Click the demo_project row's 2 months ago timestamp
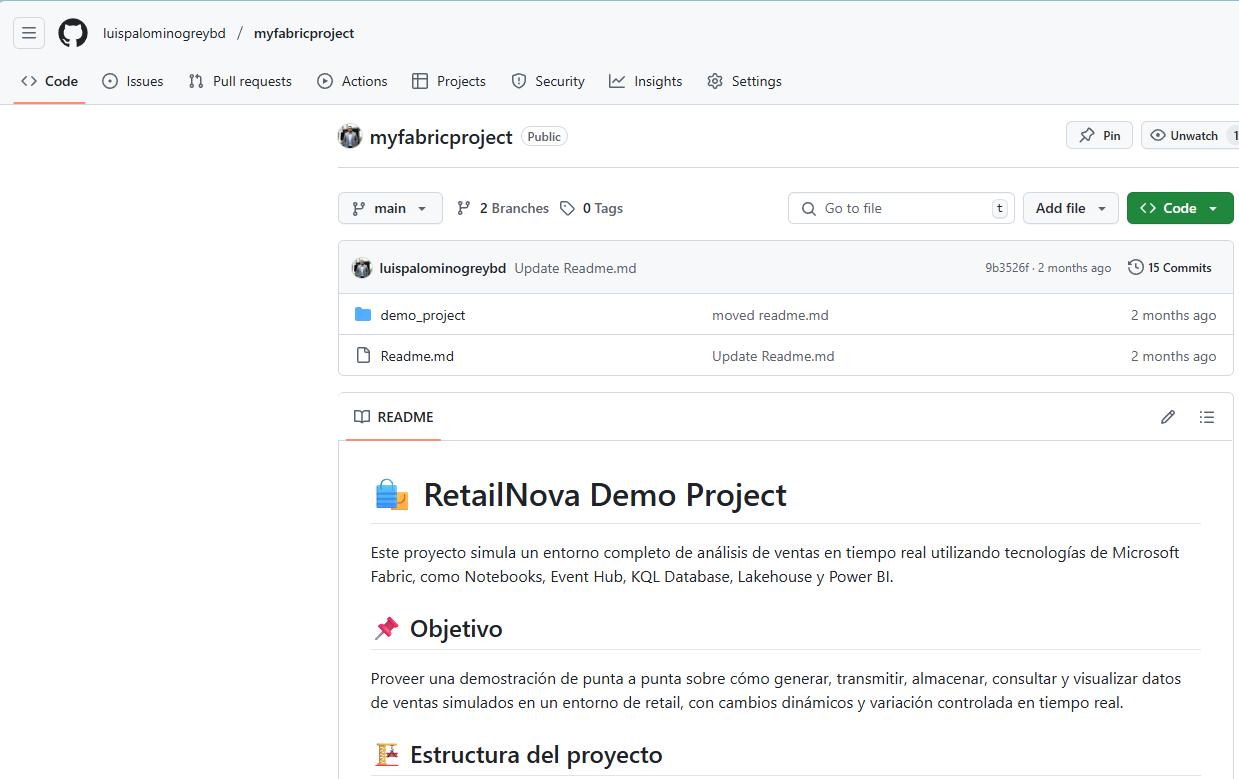Image resolution: width=1239 pixels, height=779 pixels. (x=1174, y=315)
